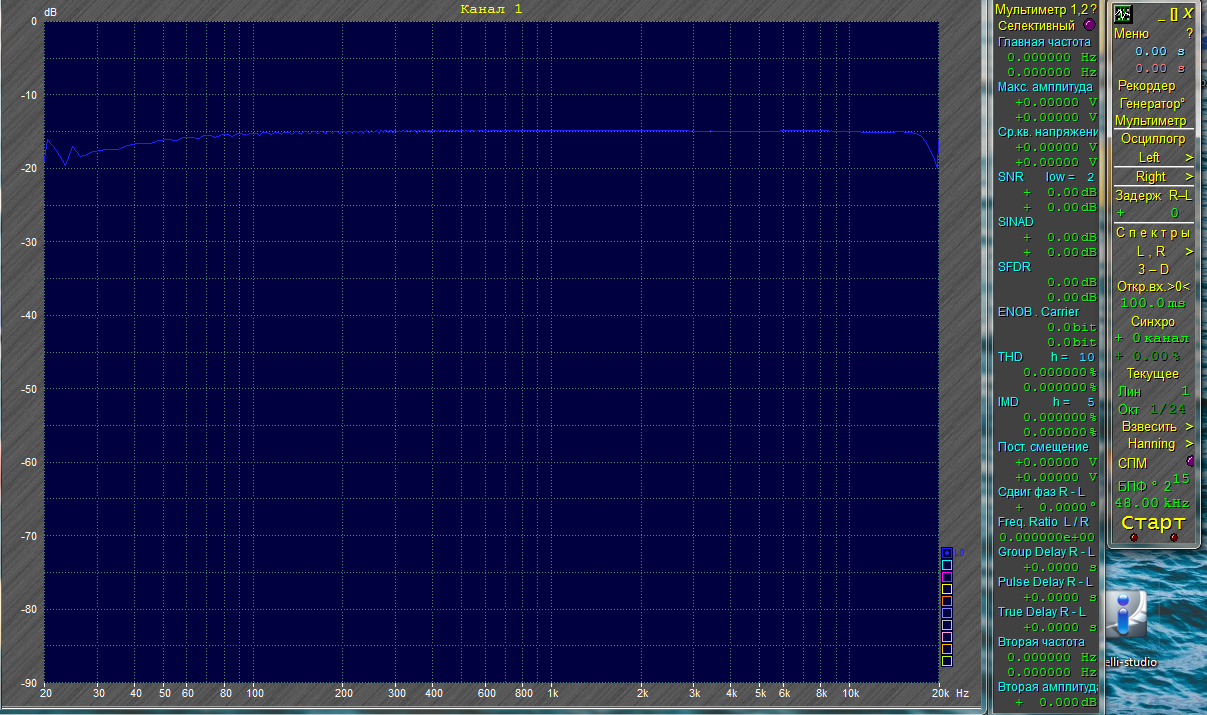Click the Макс. амплитуда label
This screenshot has height=715, width=1207.
pyautogui.click(x=1045, y=87)
